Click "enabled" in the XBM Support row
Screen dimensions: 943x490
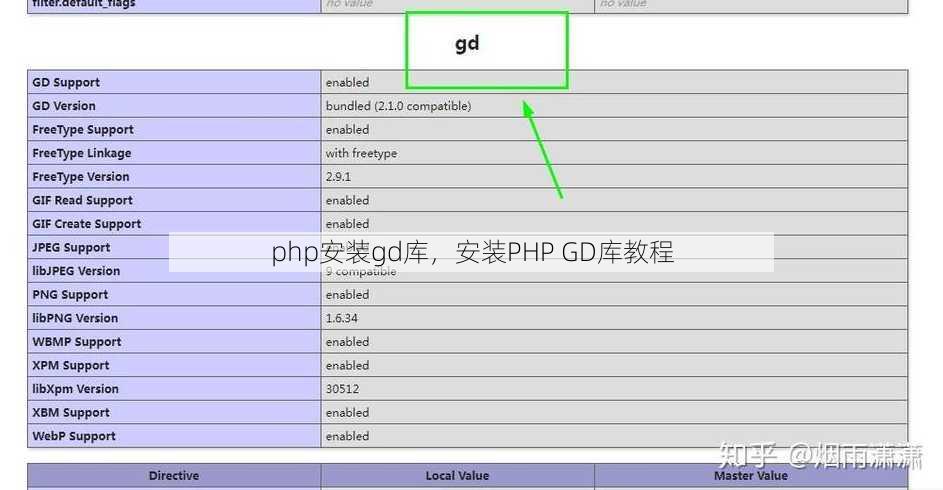(x=348, y=412)
